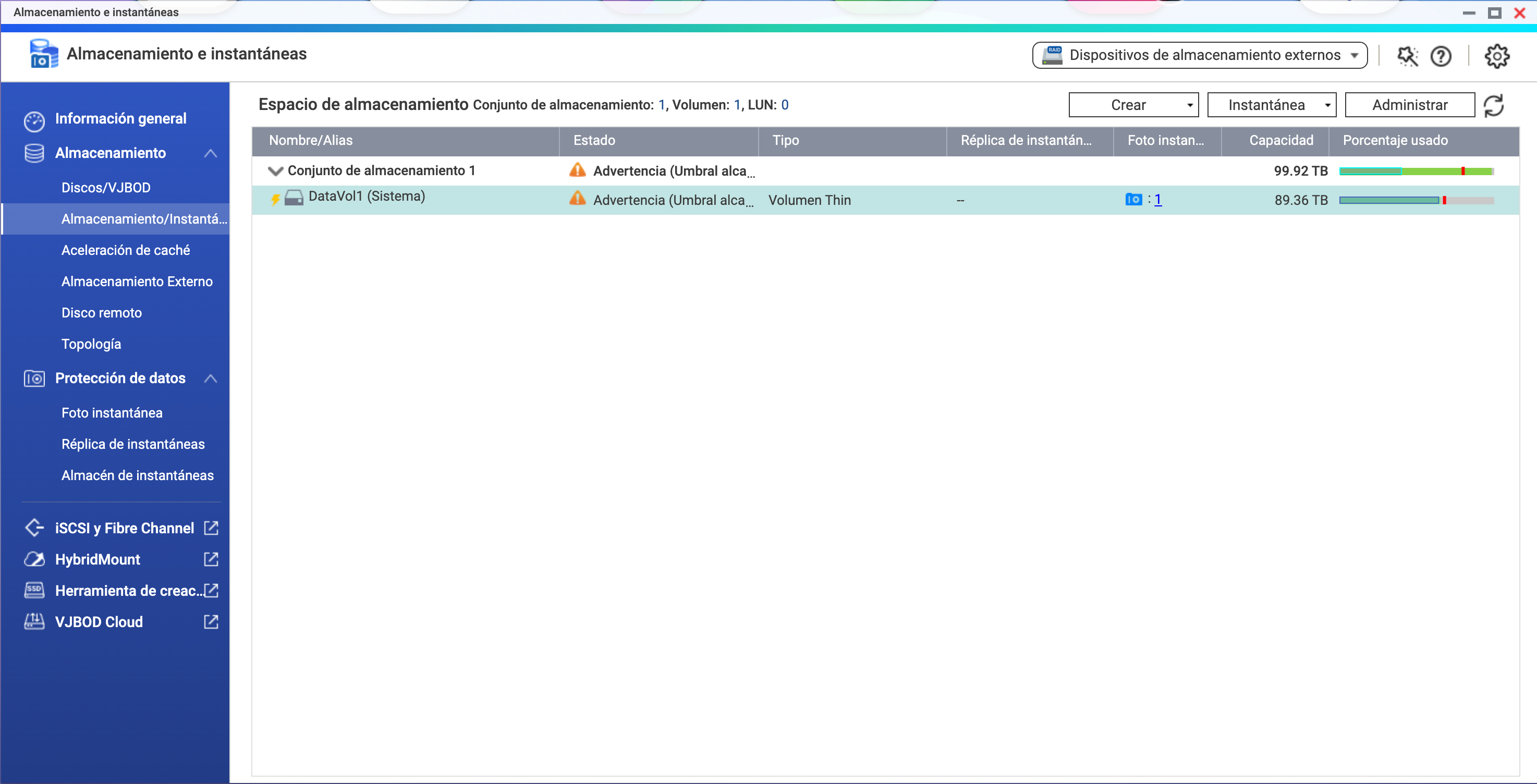Open the global settings gear icon
This screenshot has height=784, width=1537.
(1496, 56)
